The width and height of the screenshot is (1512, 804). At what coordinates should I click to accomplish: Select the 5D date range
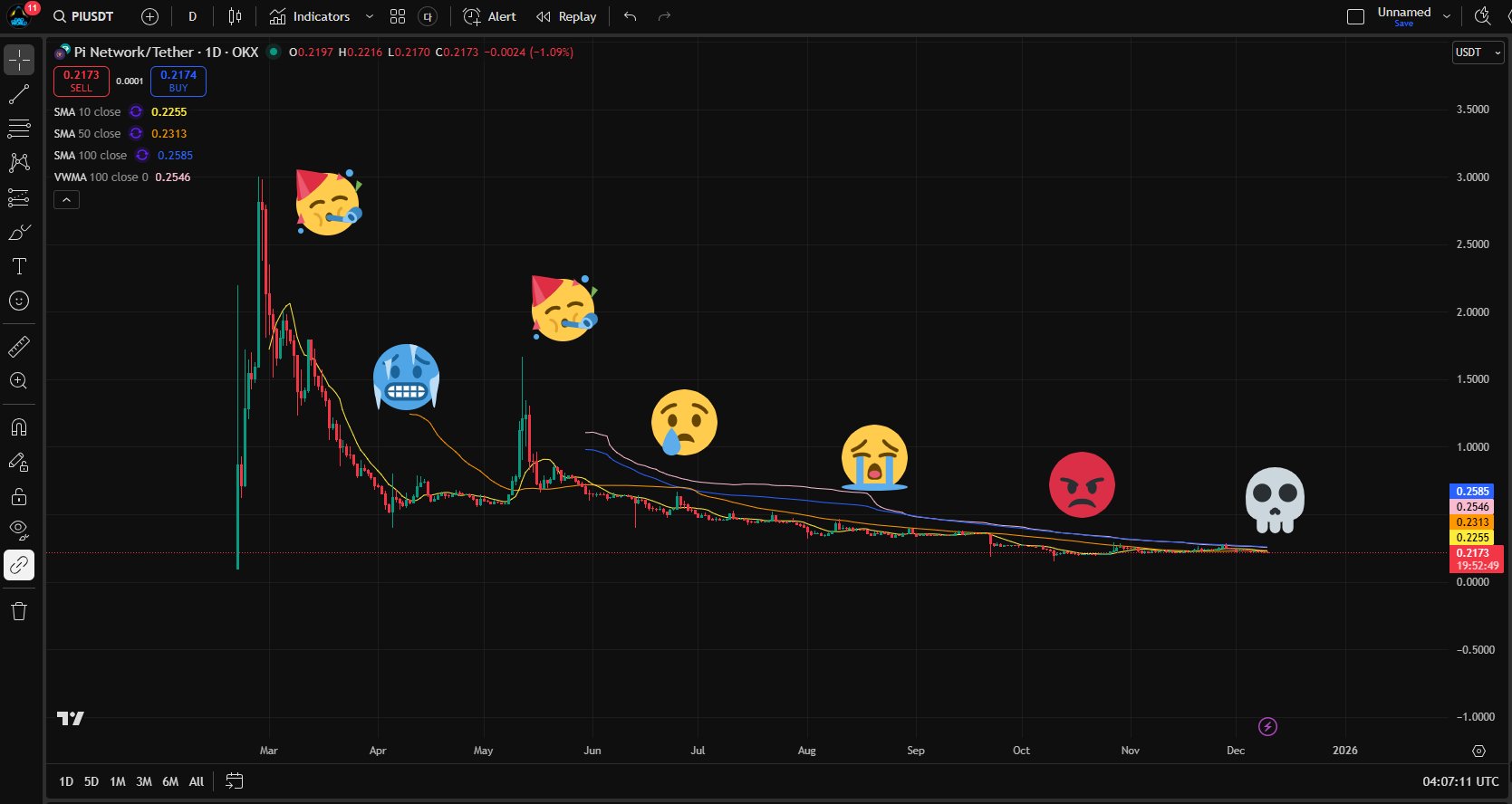coord(91,781)
